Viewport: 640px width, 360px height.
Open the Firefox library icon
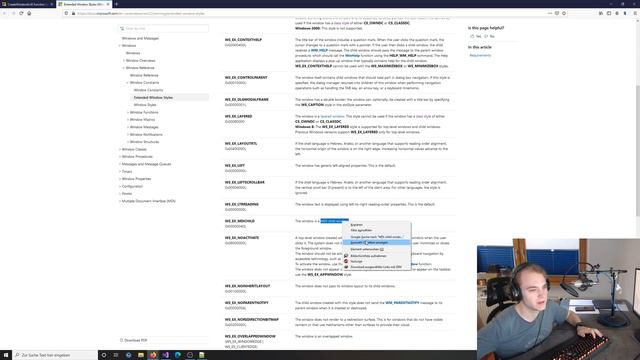pyautogui.click(x=601, y=13)
